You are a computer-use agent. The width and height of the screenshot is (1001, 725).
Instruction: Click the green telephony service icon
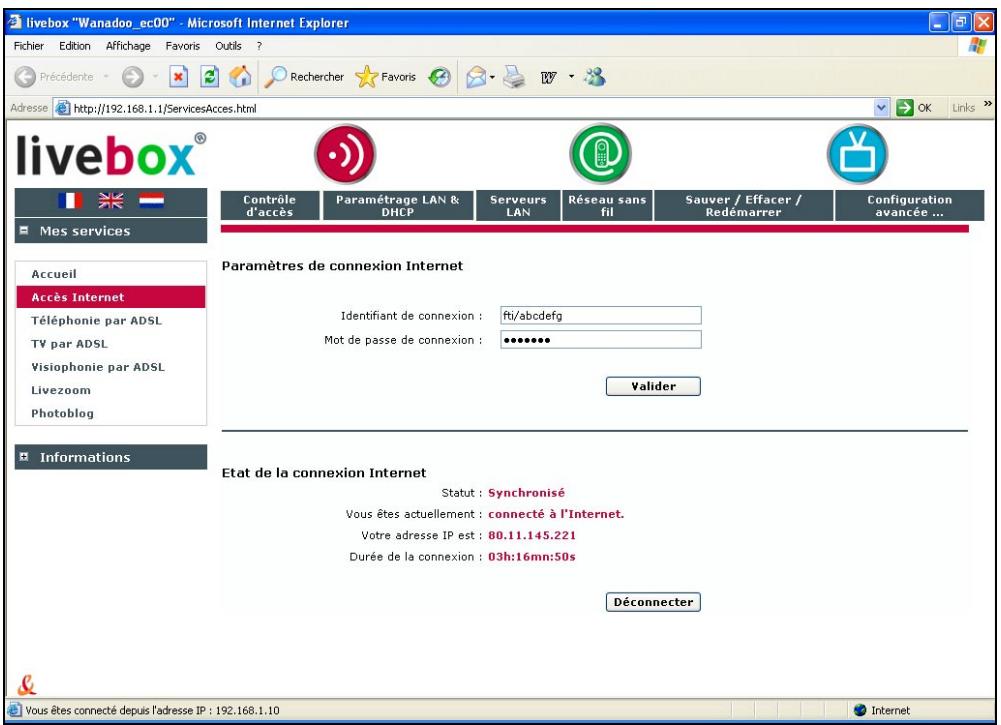click(600, 154)
